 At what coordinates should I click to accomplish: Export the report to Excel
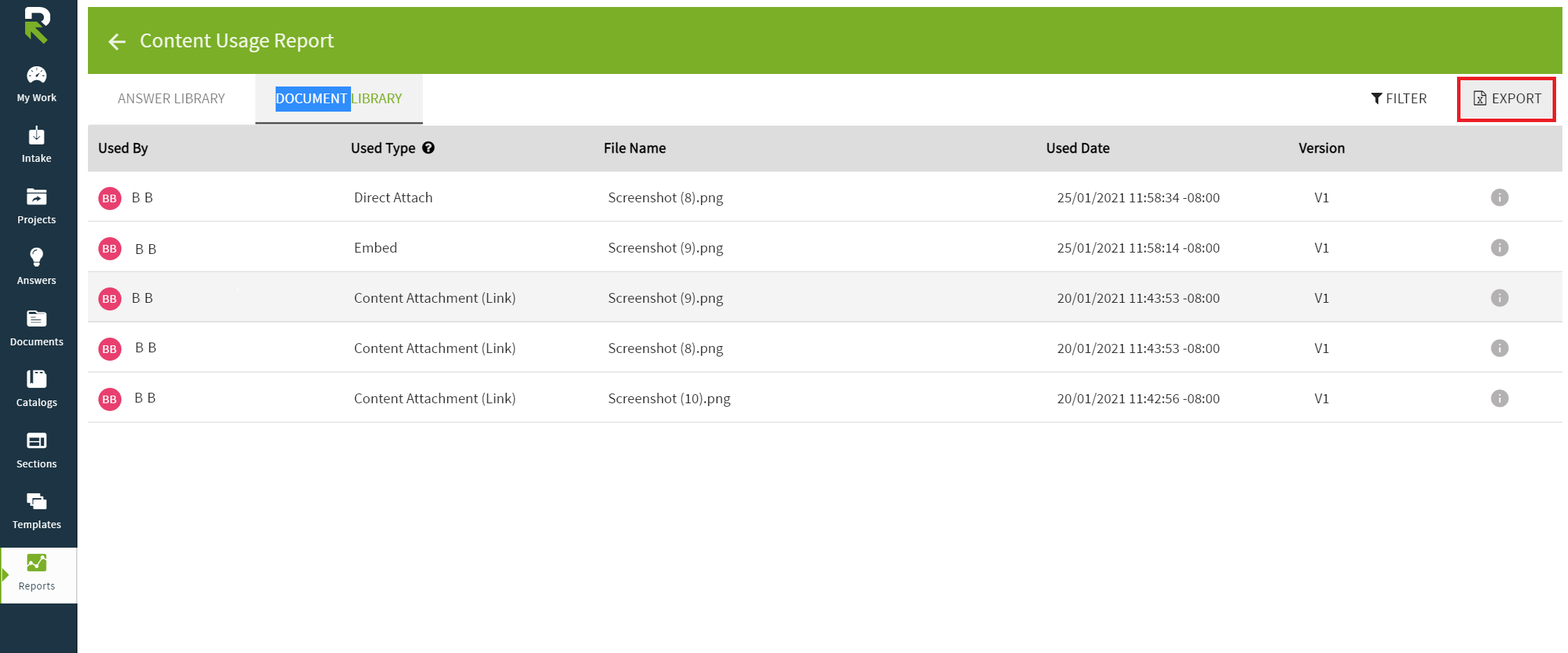[x=1507, y=99]
